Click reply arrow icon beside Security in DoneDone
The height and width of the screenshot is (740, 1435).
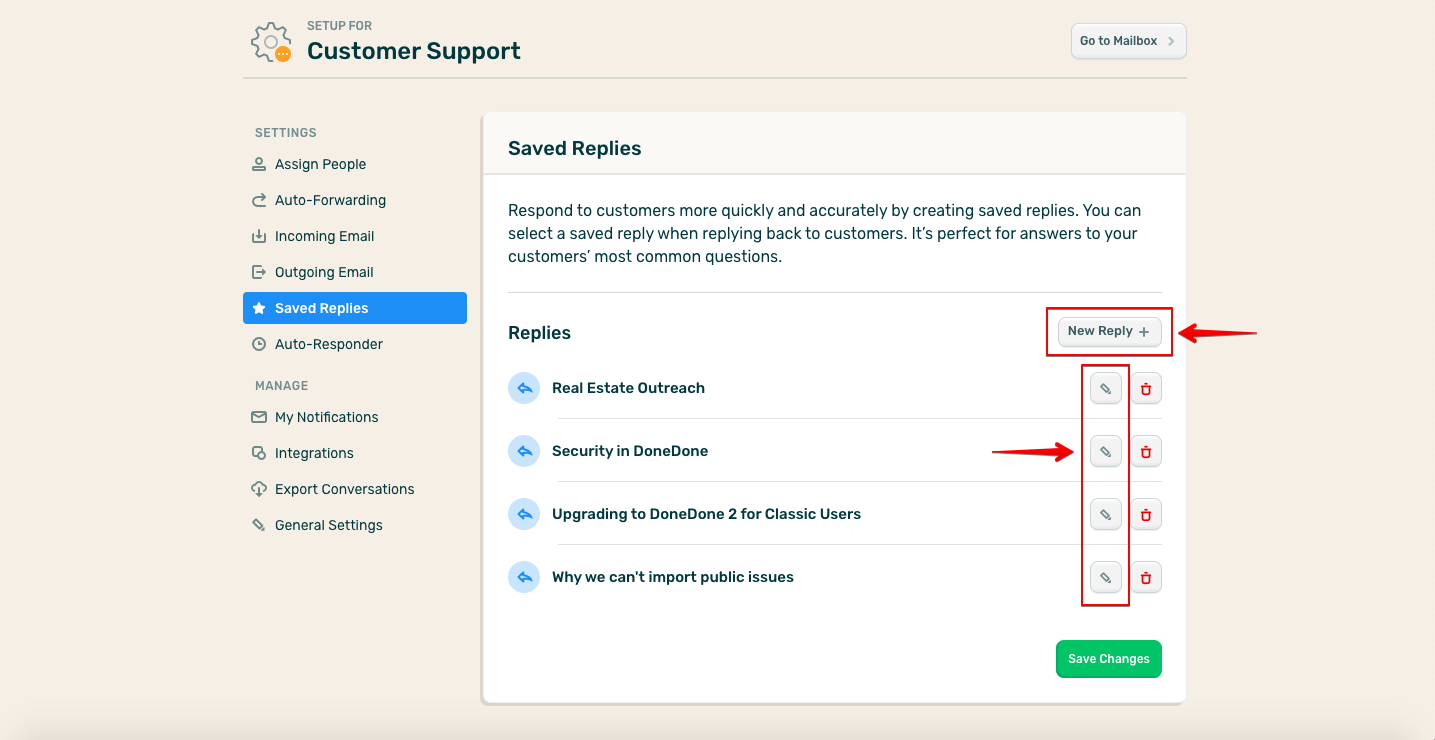click(x=524, y=451)
